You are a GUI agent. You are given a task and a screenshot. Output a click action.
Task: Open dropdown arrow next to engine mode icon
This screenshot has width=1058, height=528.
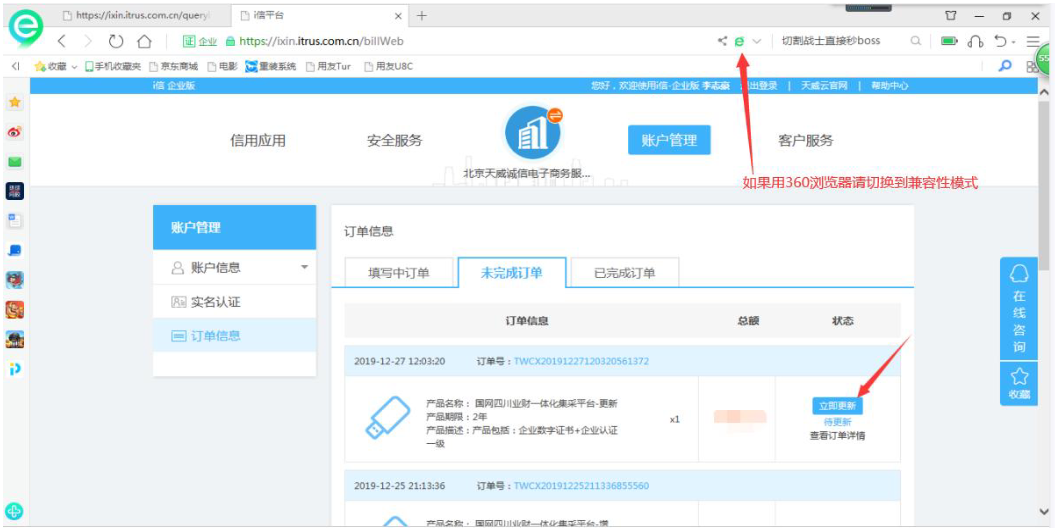(757, 41)
